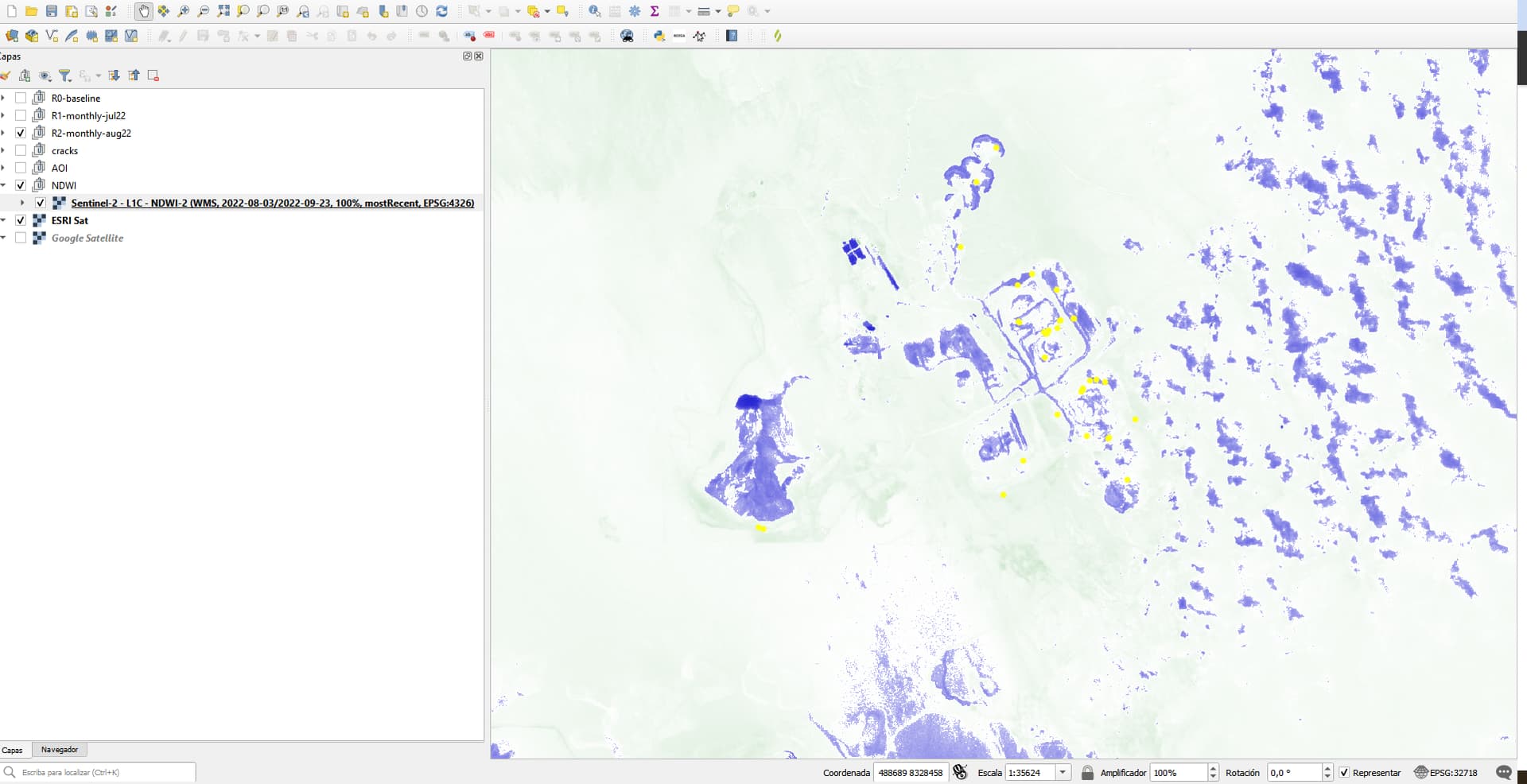Show the statistical summary panel
The height and width of the screenshot is (784, 1527).
[x=655, y=11]
